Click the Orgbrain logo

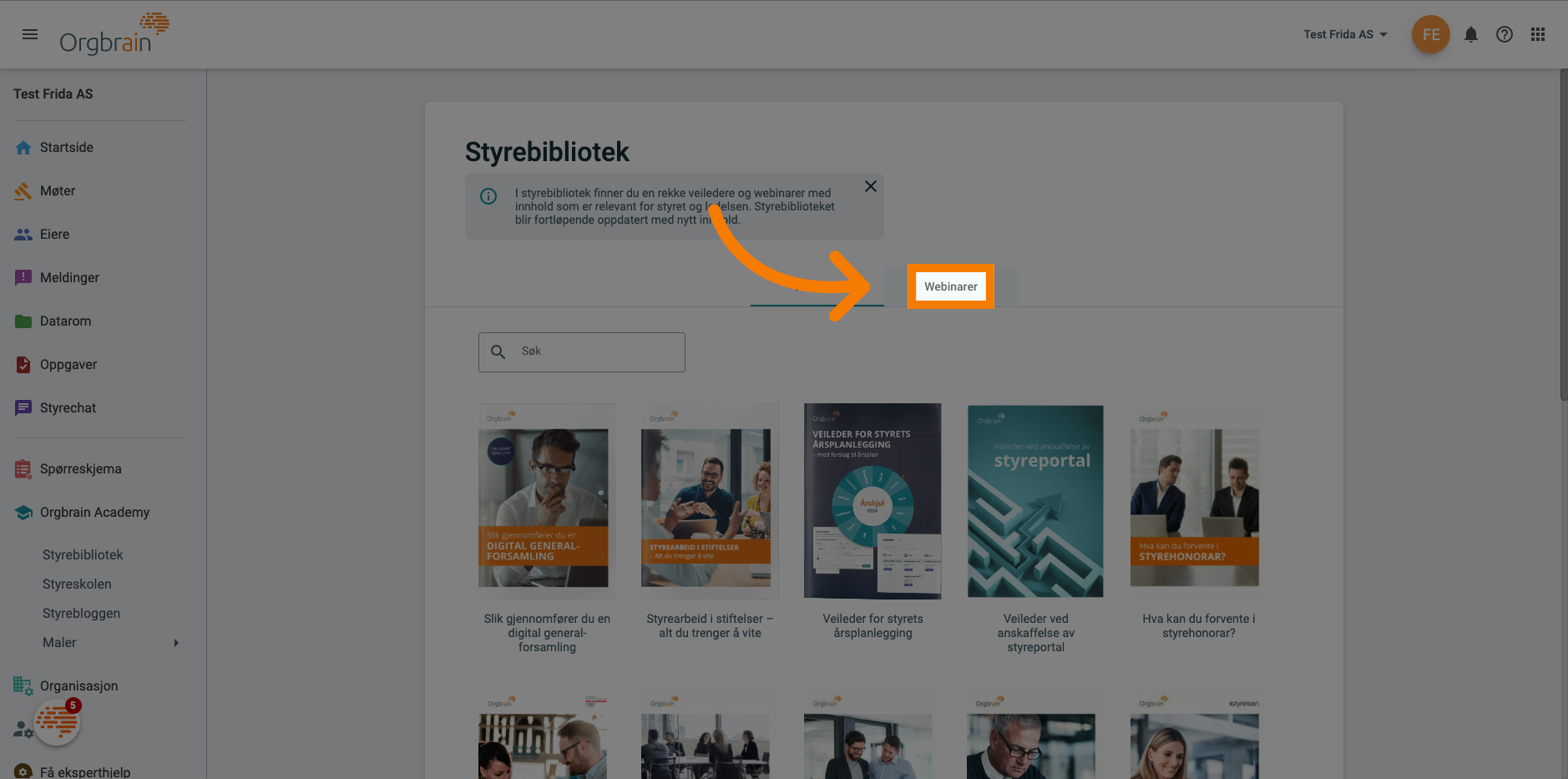coord(114,34)
